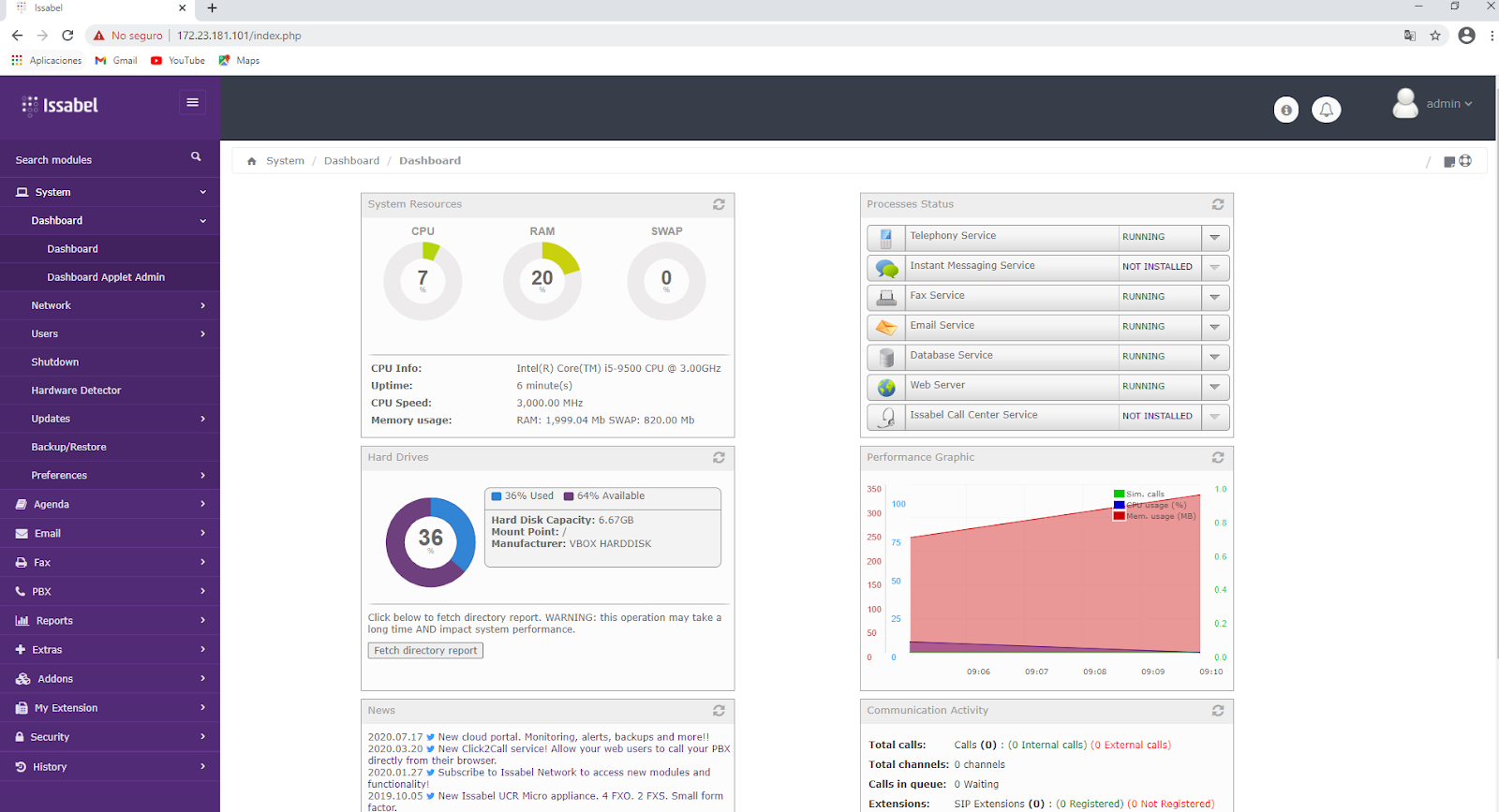
Task: Refresh the System Resources applet
Action: coord(719,204)
